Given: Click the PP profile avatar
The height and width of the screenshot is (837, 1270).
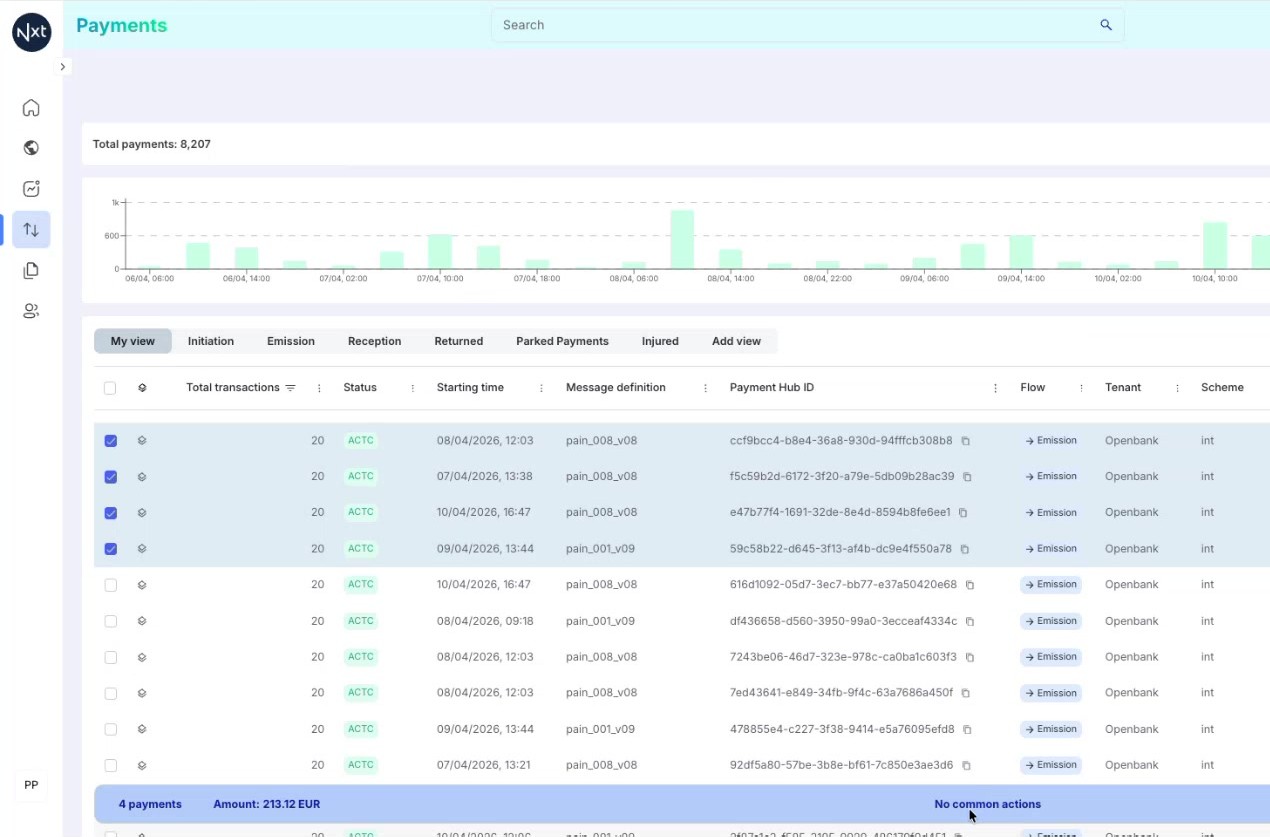Looking at the screenshot, I should 31,785.
